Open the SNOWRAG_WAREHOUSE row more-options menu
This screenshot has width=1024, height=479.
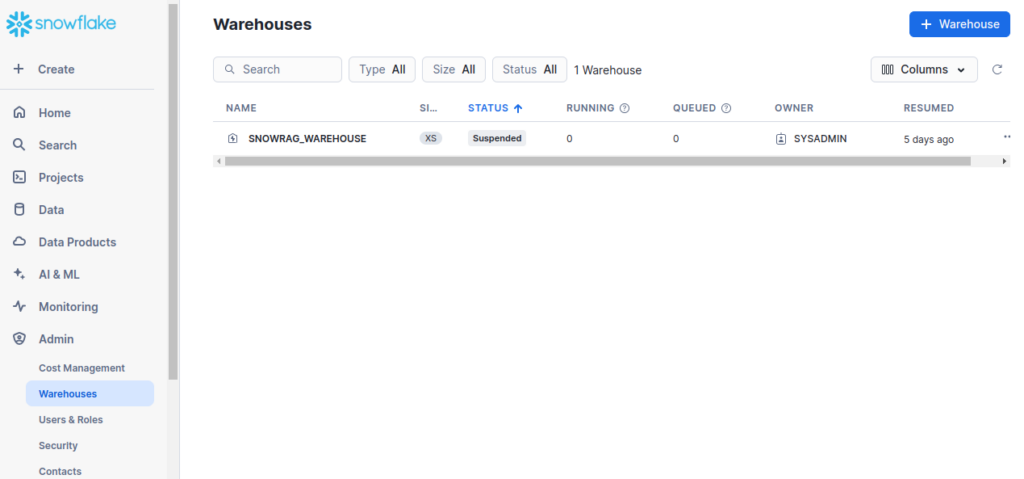click(1006, 137)
